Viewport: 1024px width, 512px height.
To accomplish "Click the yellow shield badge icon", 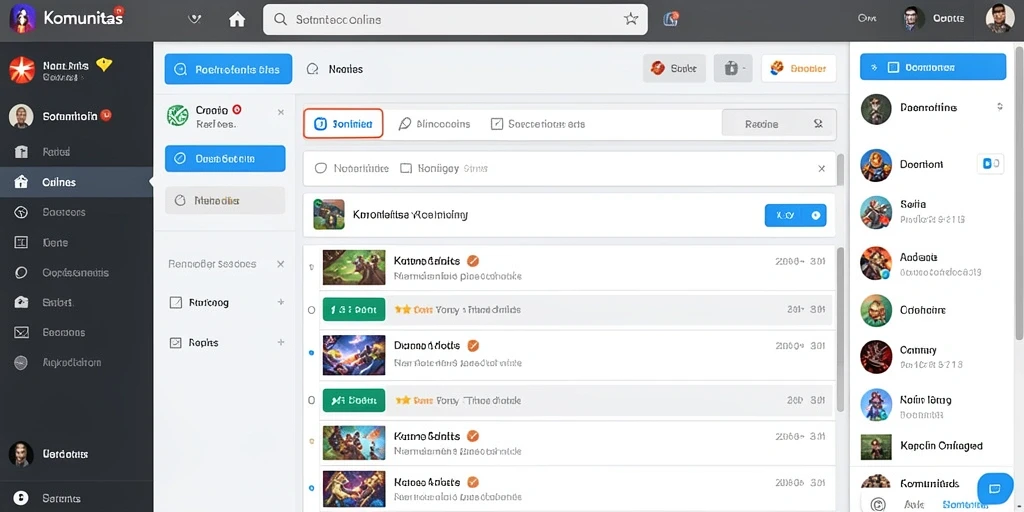I will (x=104, y=65).
